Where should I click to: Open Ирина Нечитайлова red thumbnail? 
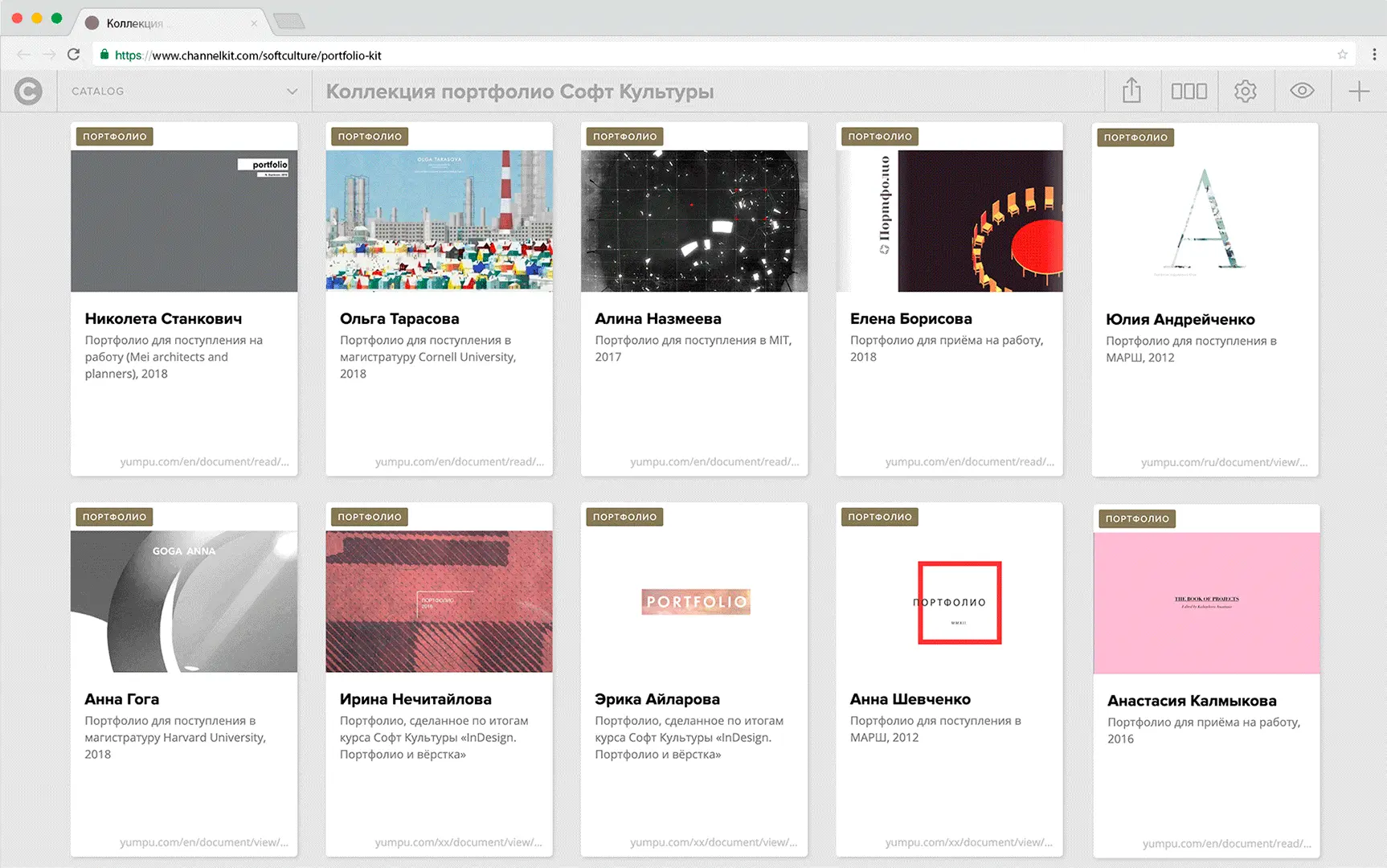439,601
